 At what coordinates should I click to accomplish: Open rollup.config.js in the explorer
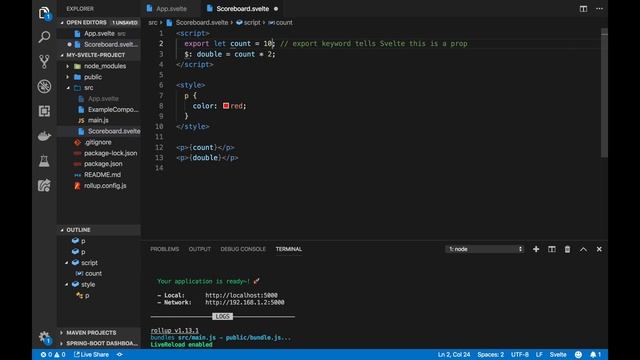coord(99,186)
